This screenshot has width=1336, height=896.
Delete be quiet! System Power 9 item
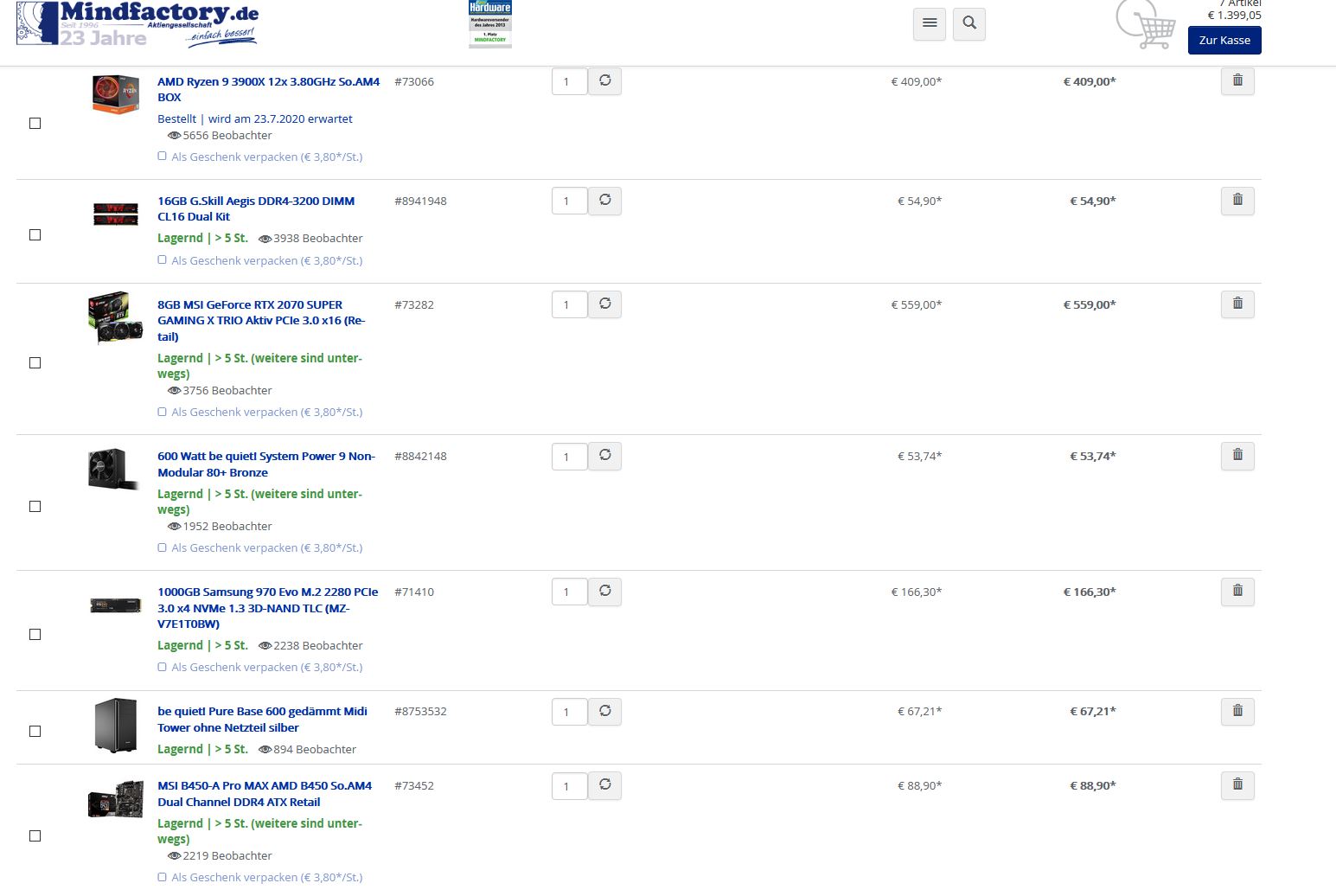coord(1237,456)
